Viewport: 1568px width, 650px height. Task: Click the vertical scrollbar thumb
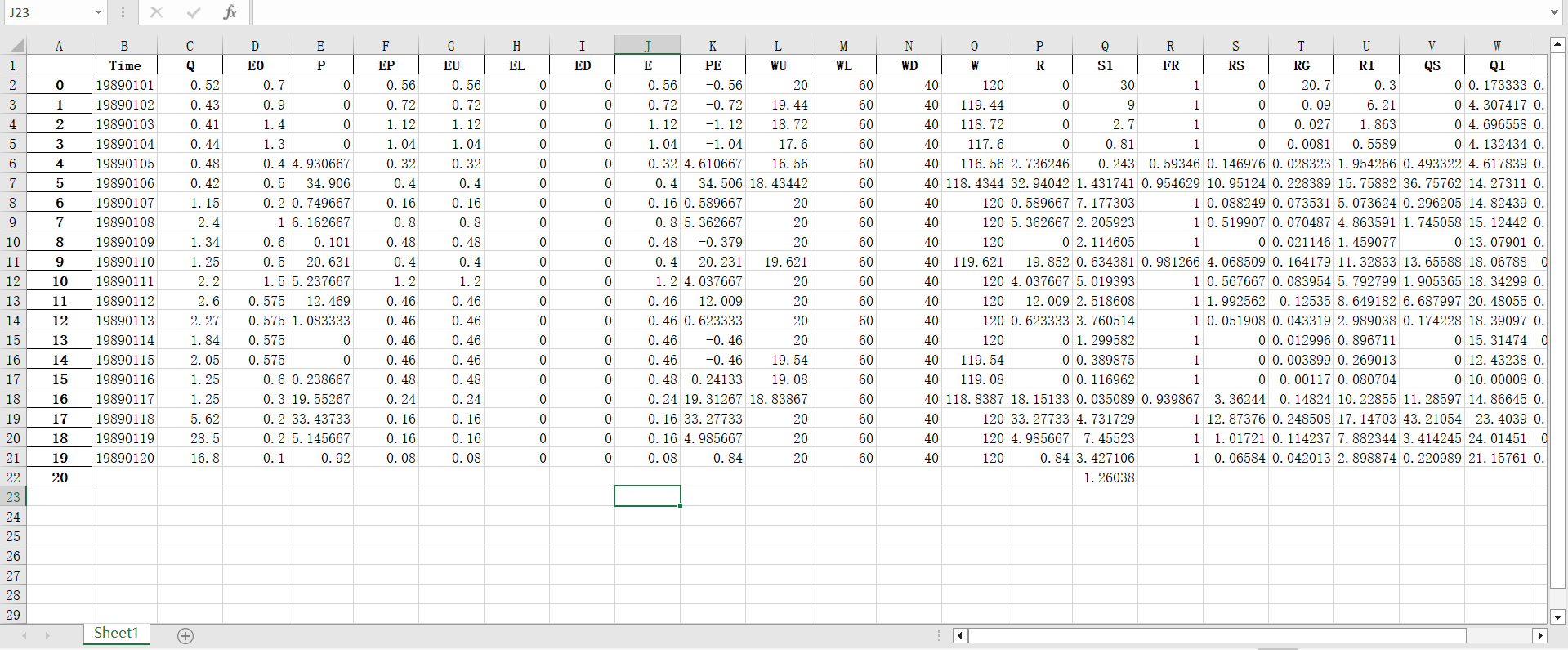1557,319
